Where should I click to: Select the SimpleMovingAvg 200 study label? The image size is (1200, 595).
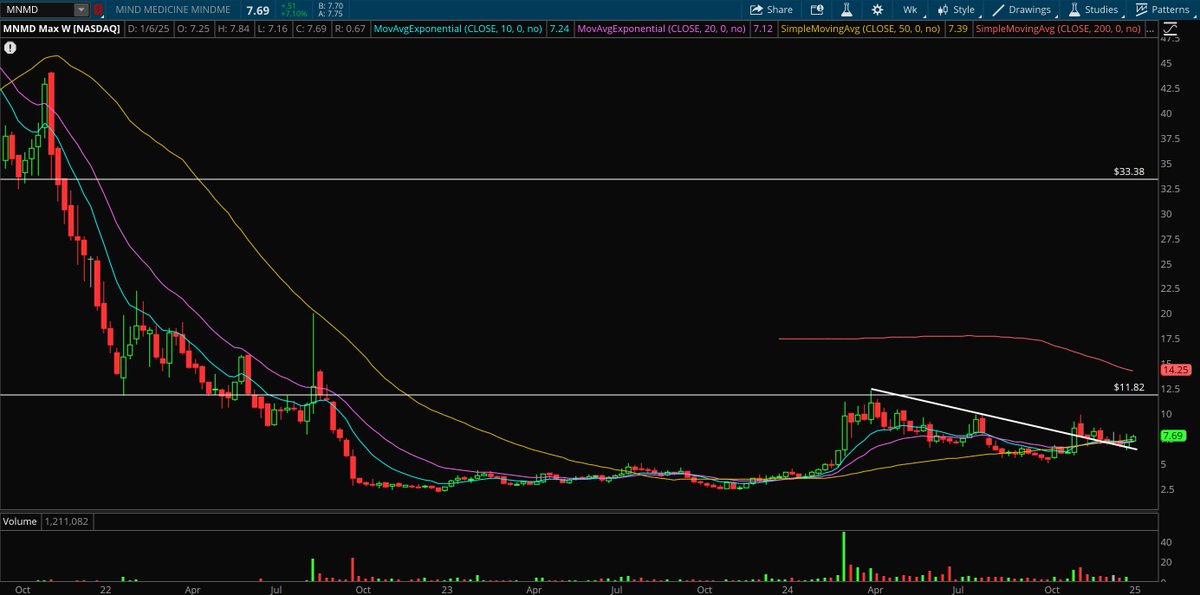point(1057,29)
